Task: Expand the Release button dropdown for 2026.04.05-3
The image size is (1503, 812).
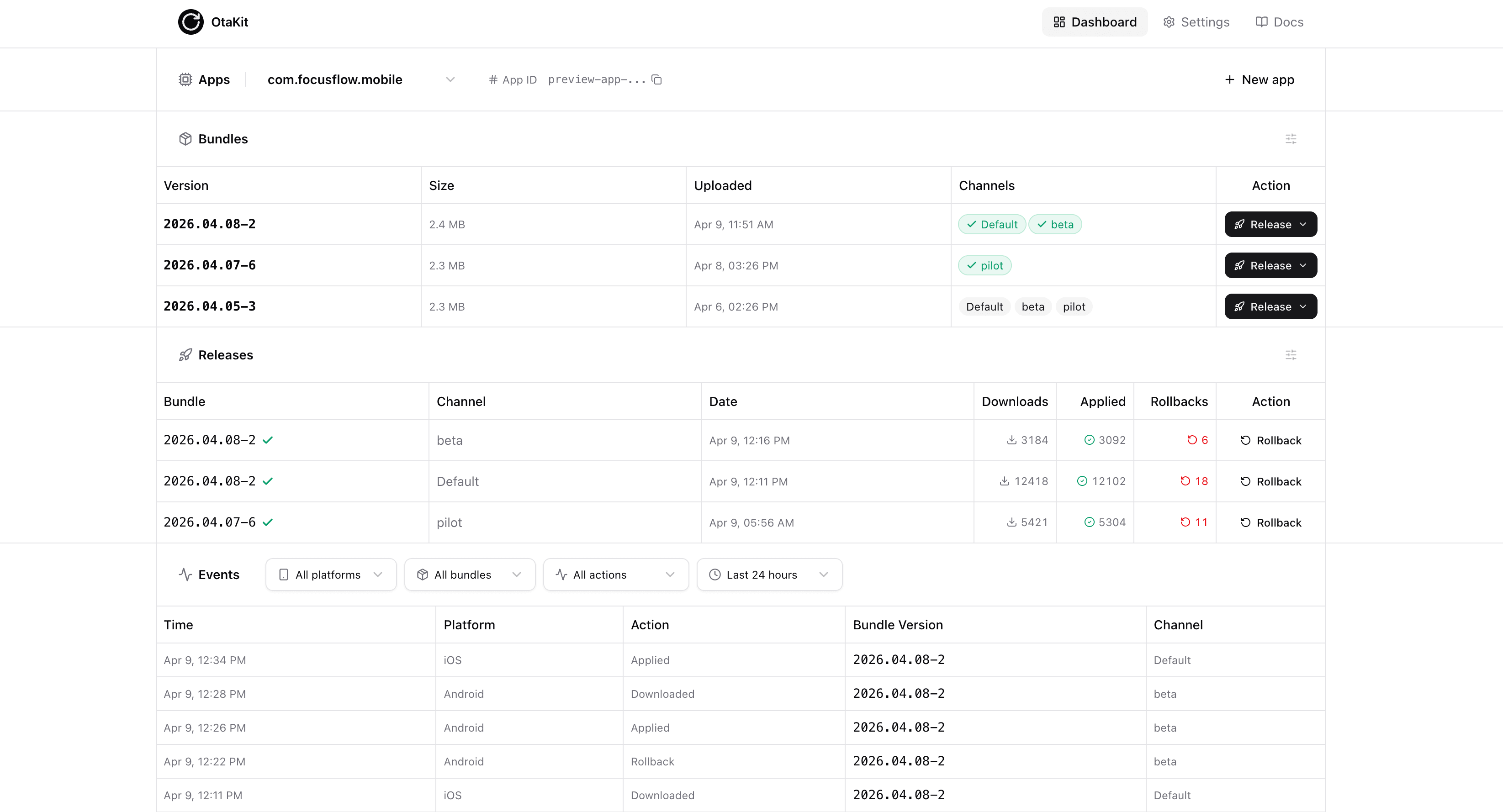Action: 1303,306
